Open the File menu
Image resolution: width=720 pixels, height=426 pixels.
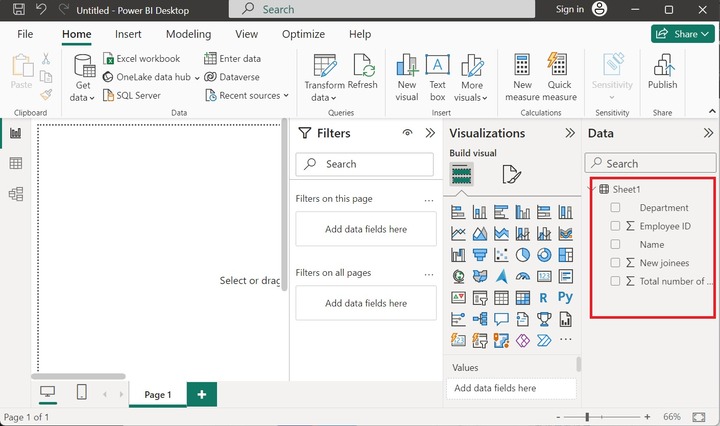point(25,34)
